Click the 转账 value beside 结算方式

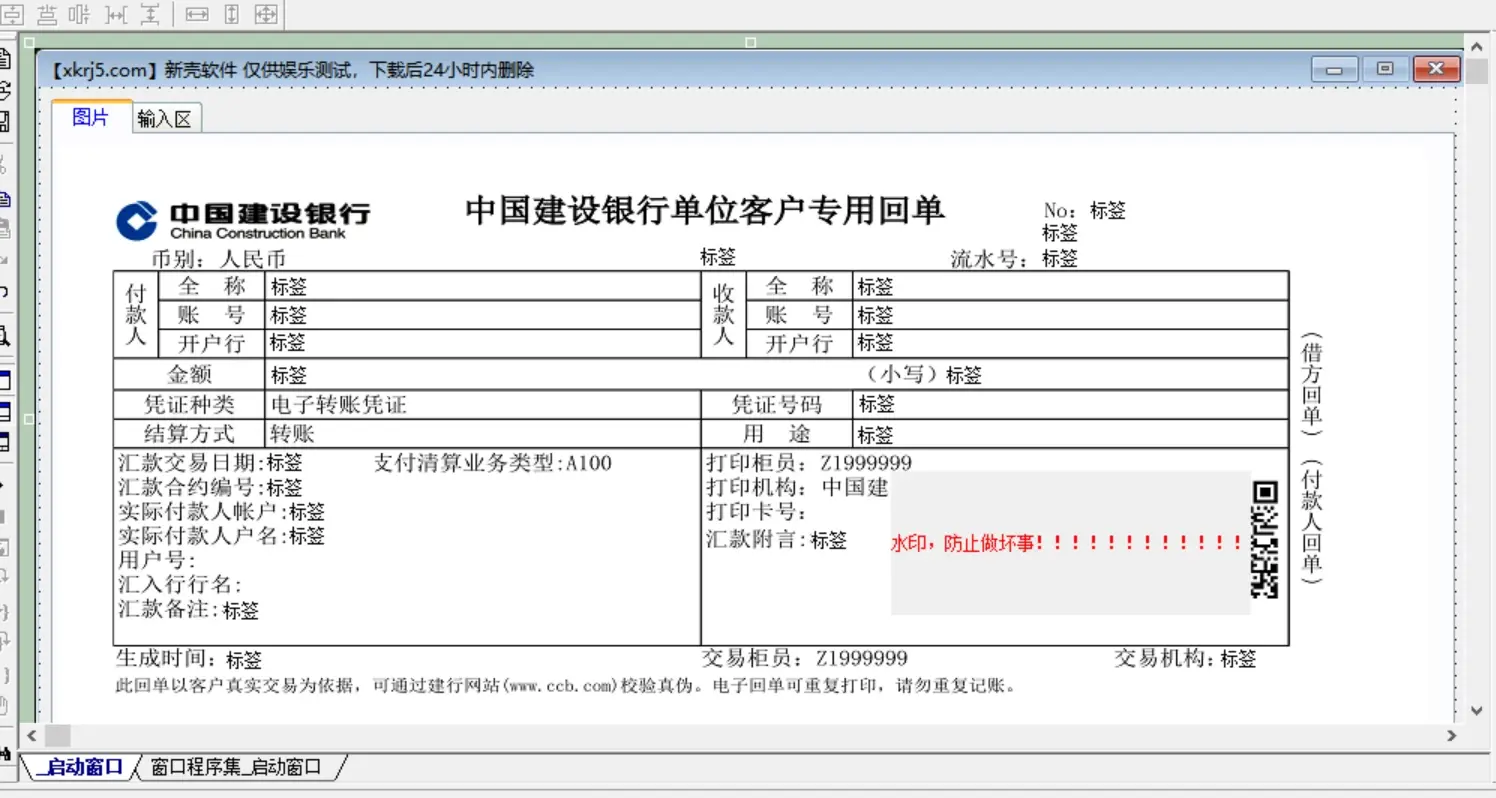[x=293, y=433]
